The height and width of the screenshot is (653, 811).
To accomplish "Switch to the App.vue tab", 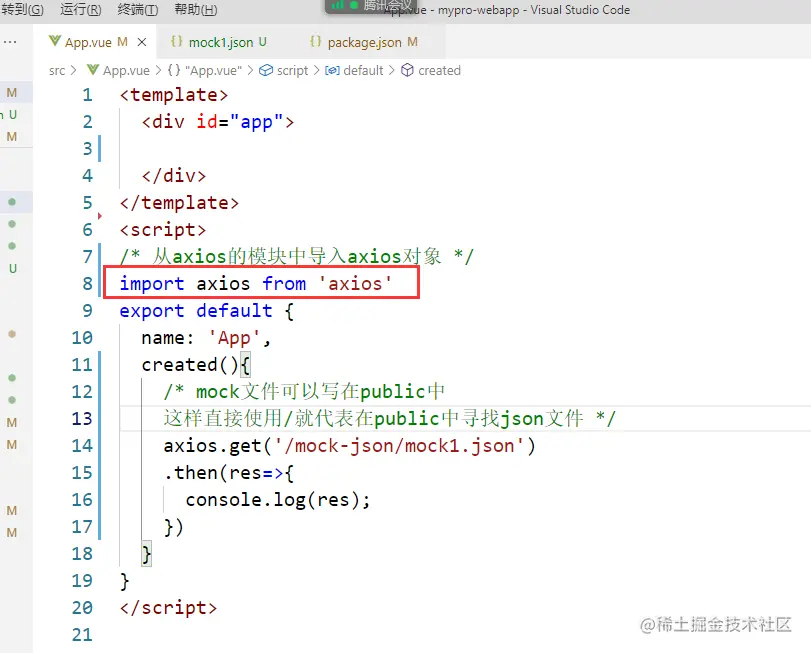I will pos(95,42).
